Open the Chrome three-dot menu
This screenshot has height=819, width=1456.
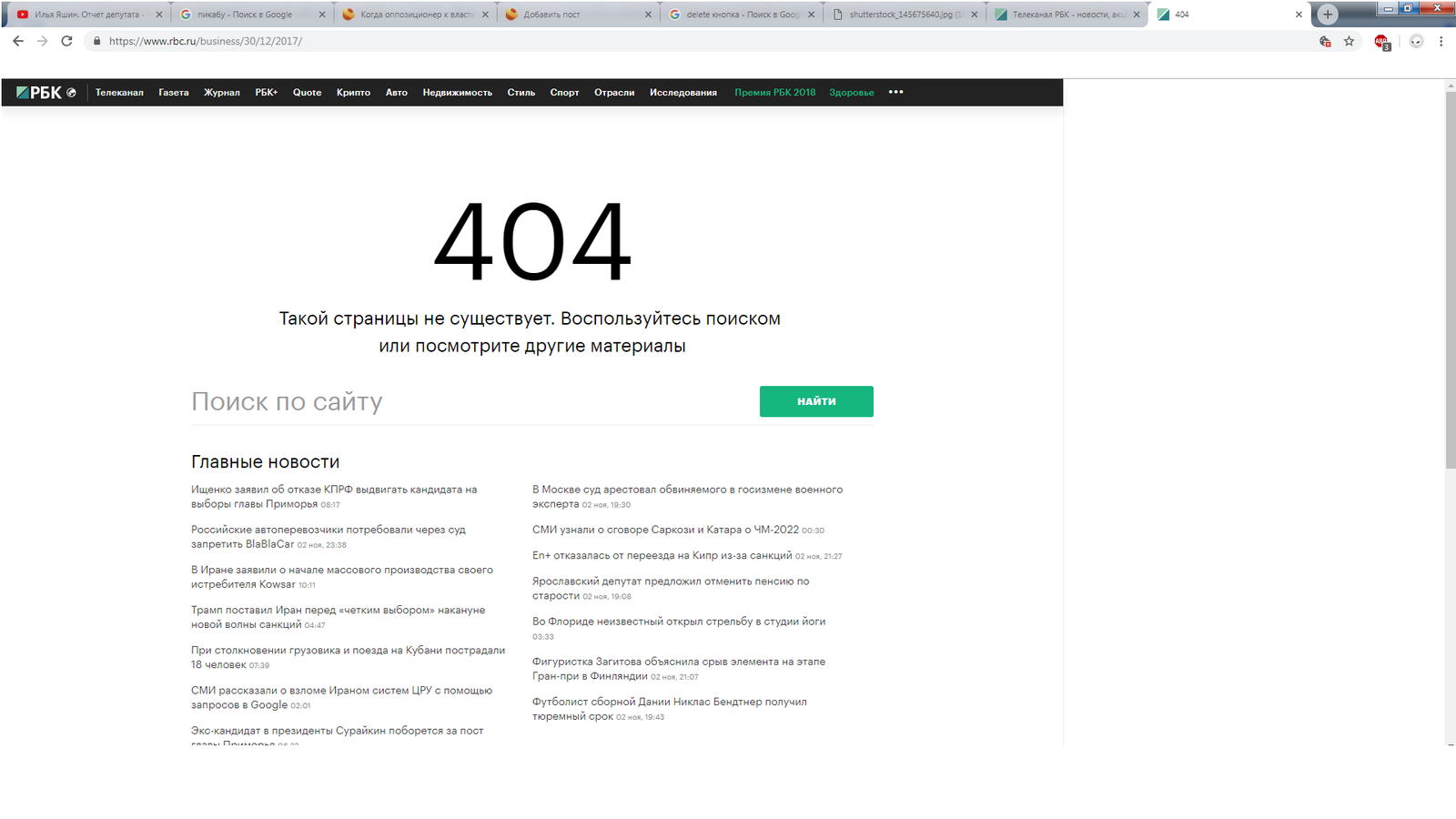tap(1441, 41)
